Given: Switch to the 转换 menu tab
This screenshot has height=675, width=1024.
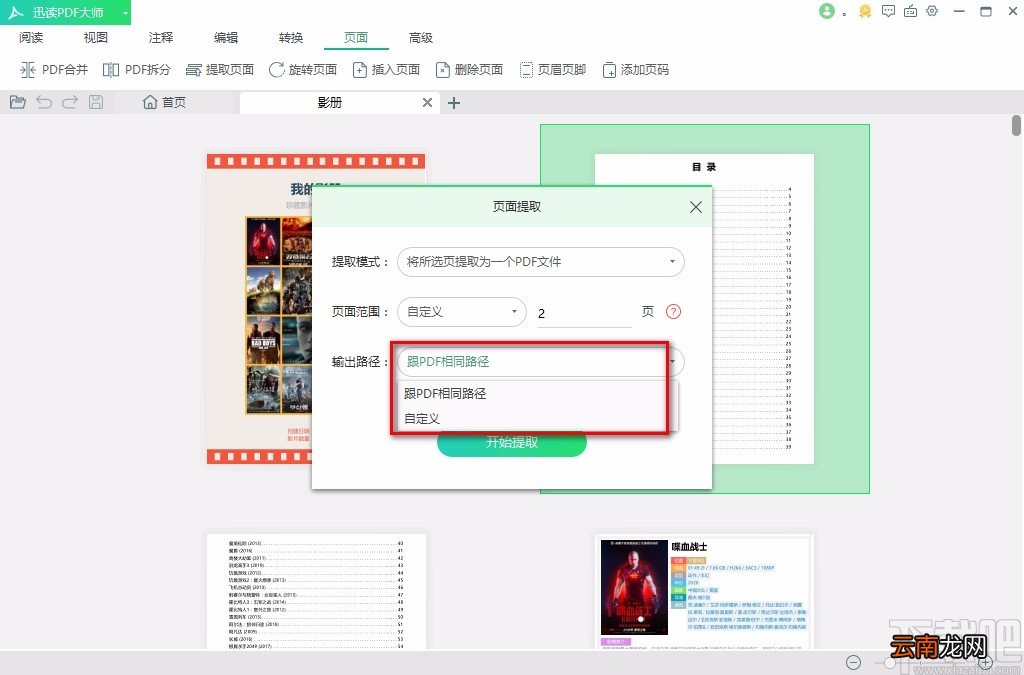Looking at the screenshot, I should (291, 38).
